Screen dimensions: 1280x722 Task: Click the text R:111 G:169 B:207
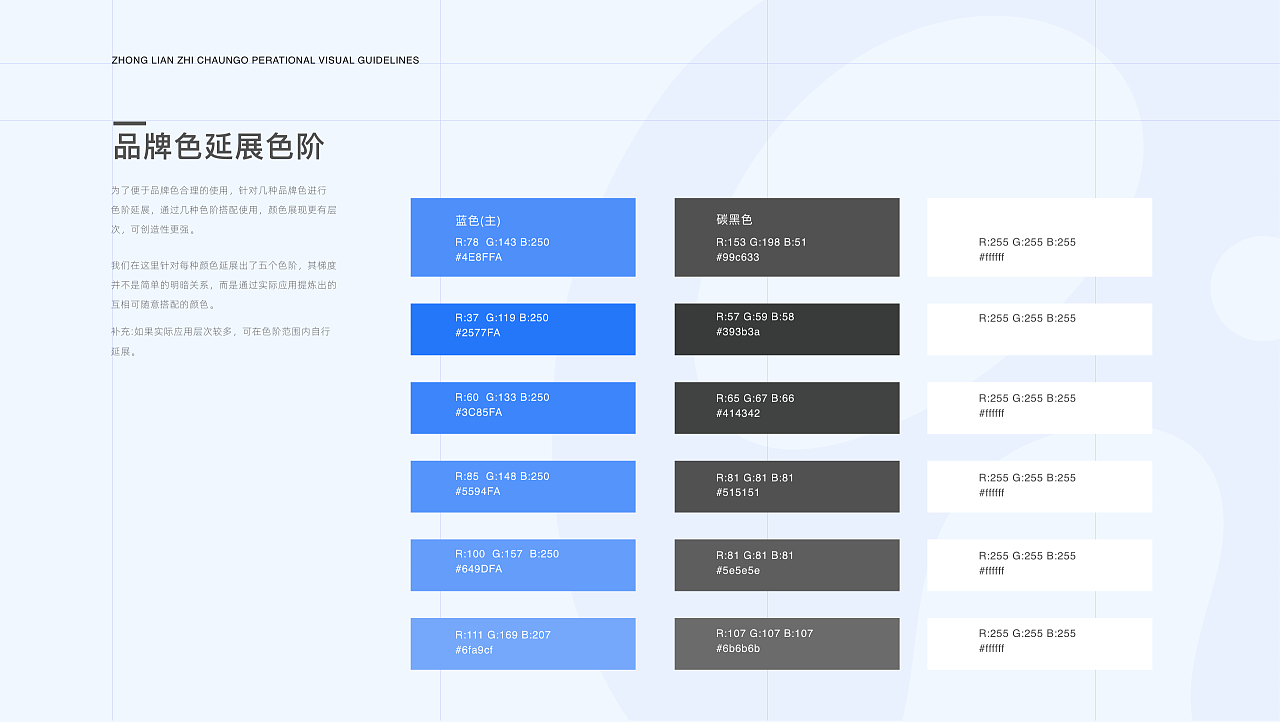pos(503,635)
